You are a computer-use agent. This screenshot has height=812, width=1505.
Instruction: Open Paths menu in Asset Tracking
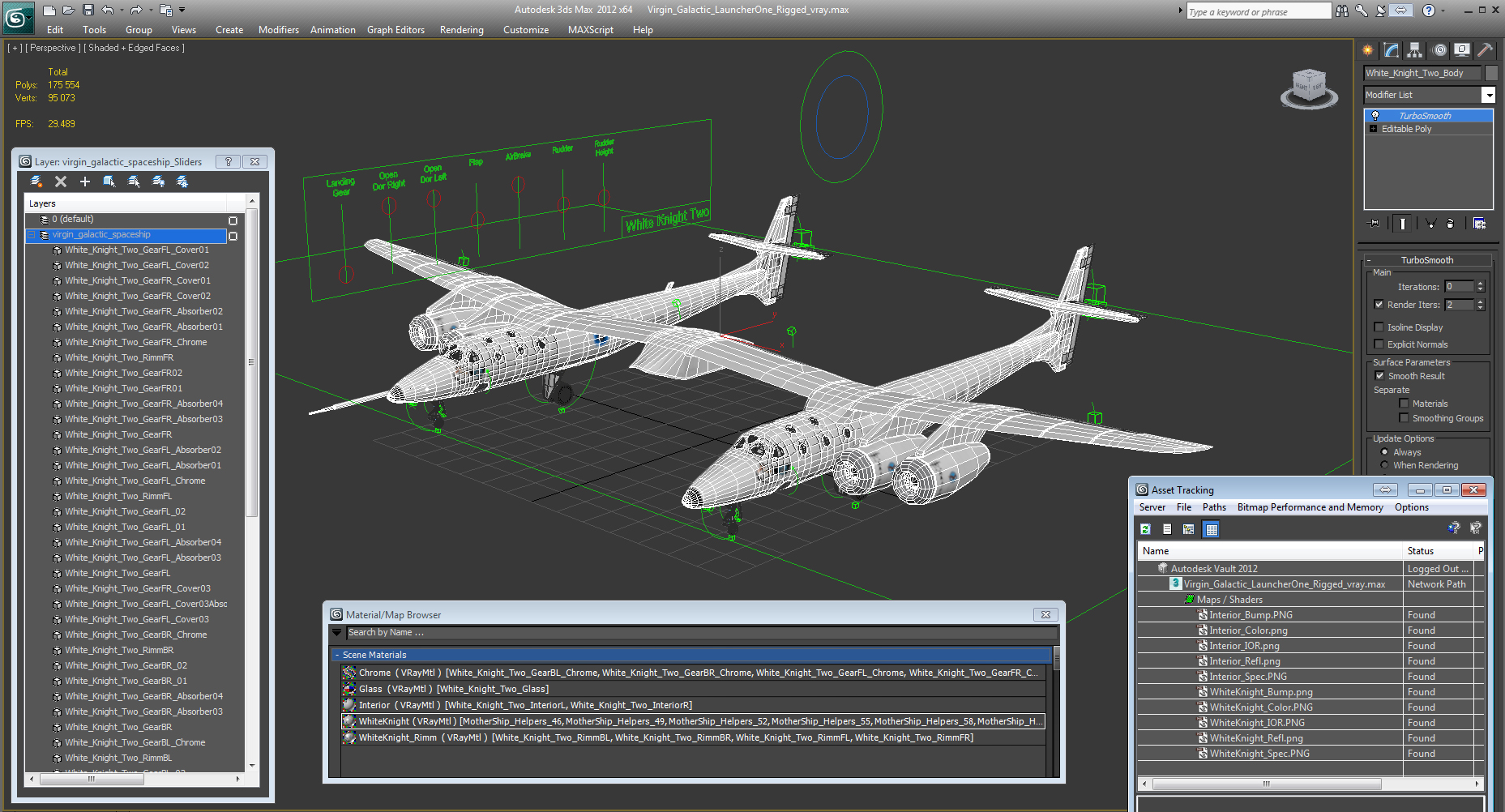tap(1214, 507)
